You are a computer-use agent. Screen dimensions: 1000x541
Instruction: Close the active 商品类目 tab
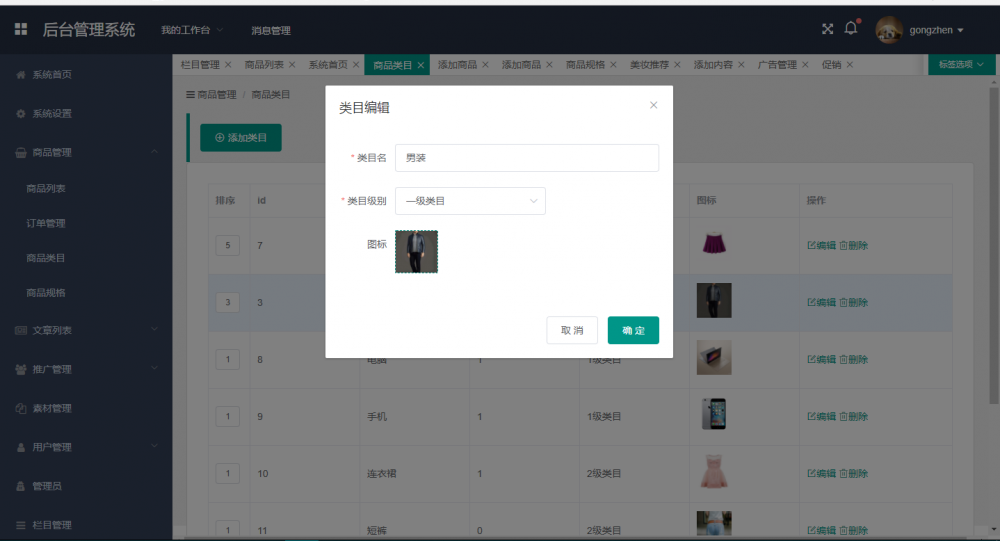tap(420, 65)
